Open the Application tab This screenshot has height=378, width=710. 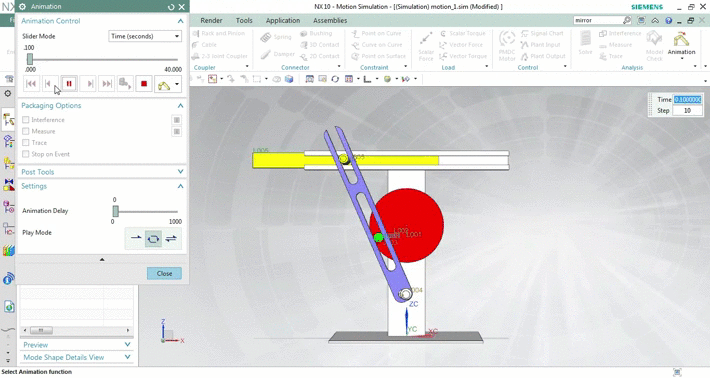click(x=283, y=21)
